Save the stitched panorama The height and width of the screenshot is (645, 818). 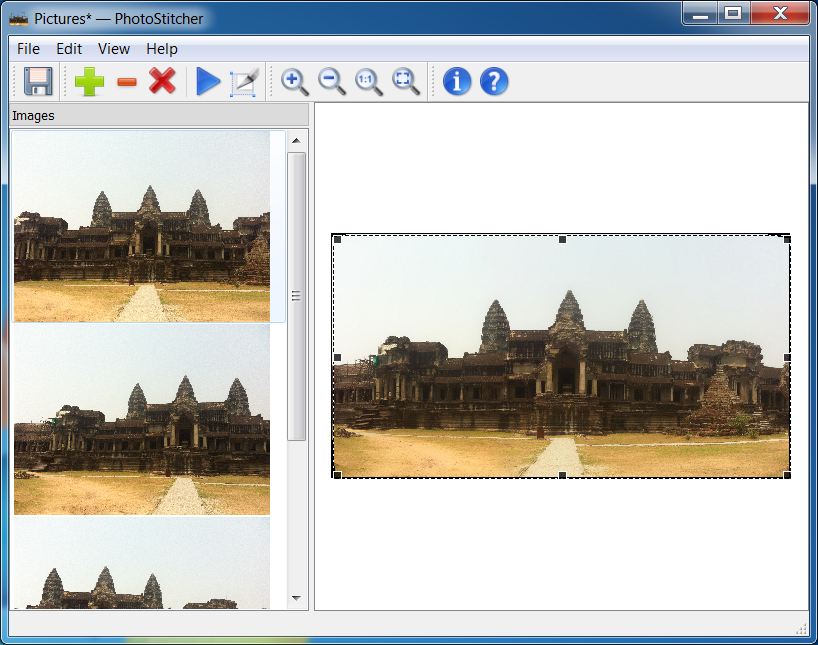tap(37, 83)
